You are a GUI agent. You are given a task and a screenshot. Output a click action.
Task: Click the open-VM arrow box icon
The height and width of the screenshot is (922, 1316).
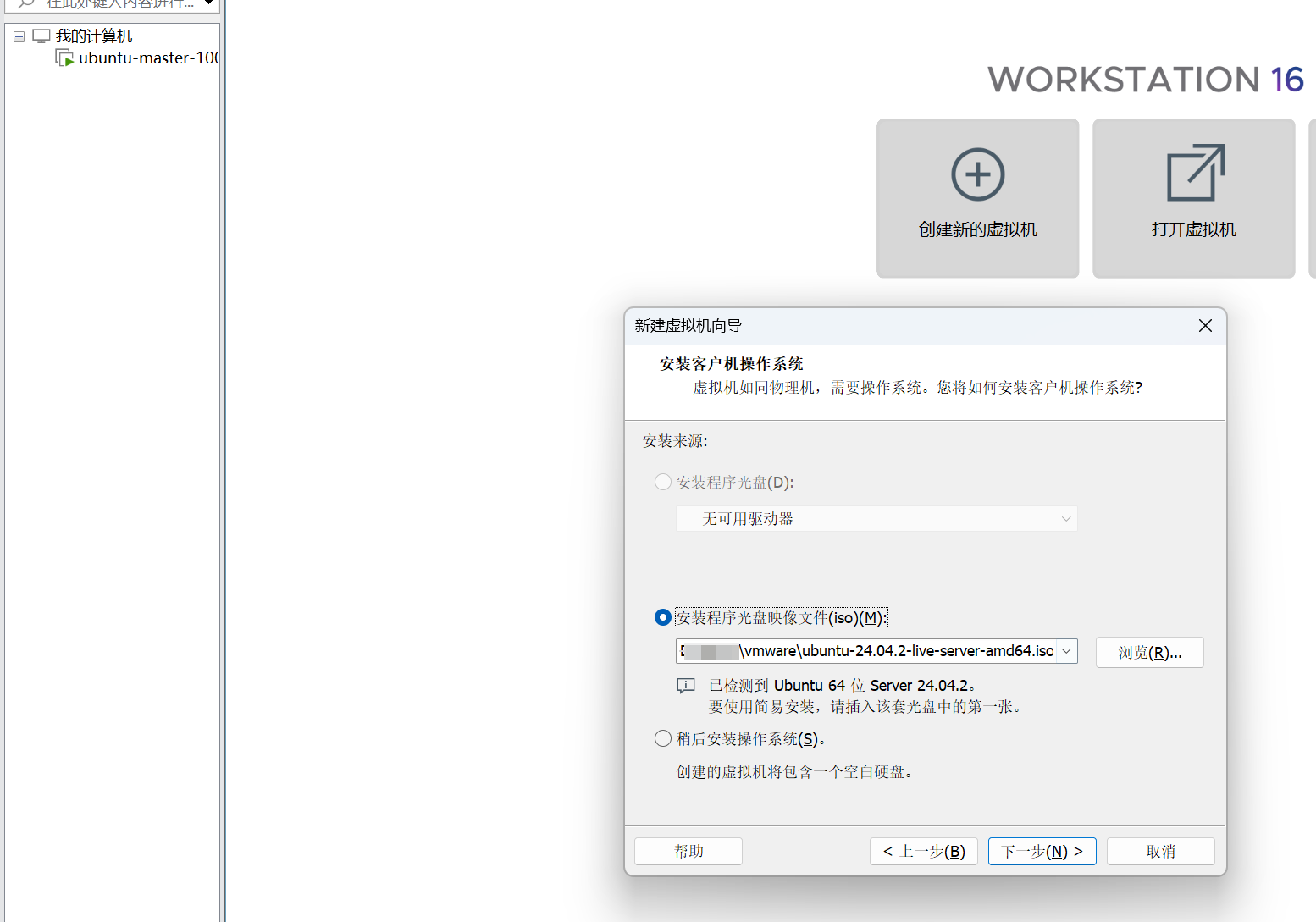pos(1195,173)
